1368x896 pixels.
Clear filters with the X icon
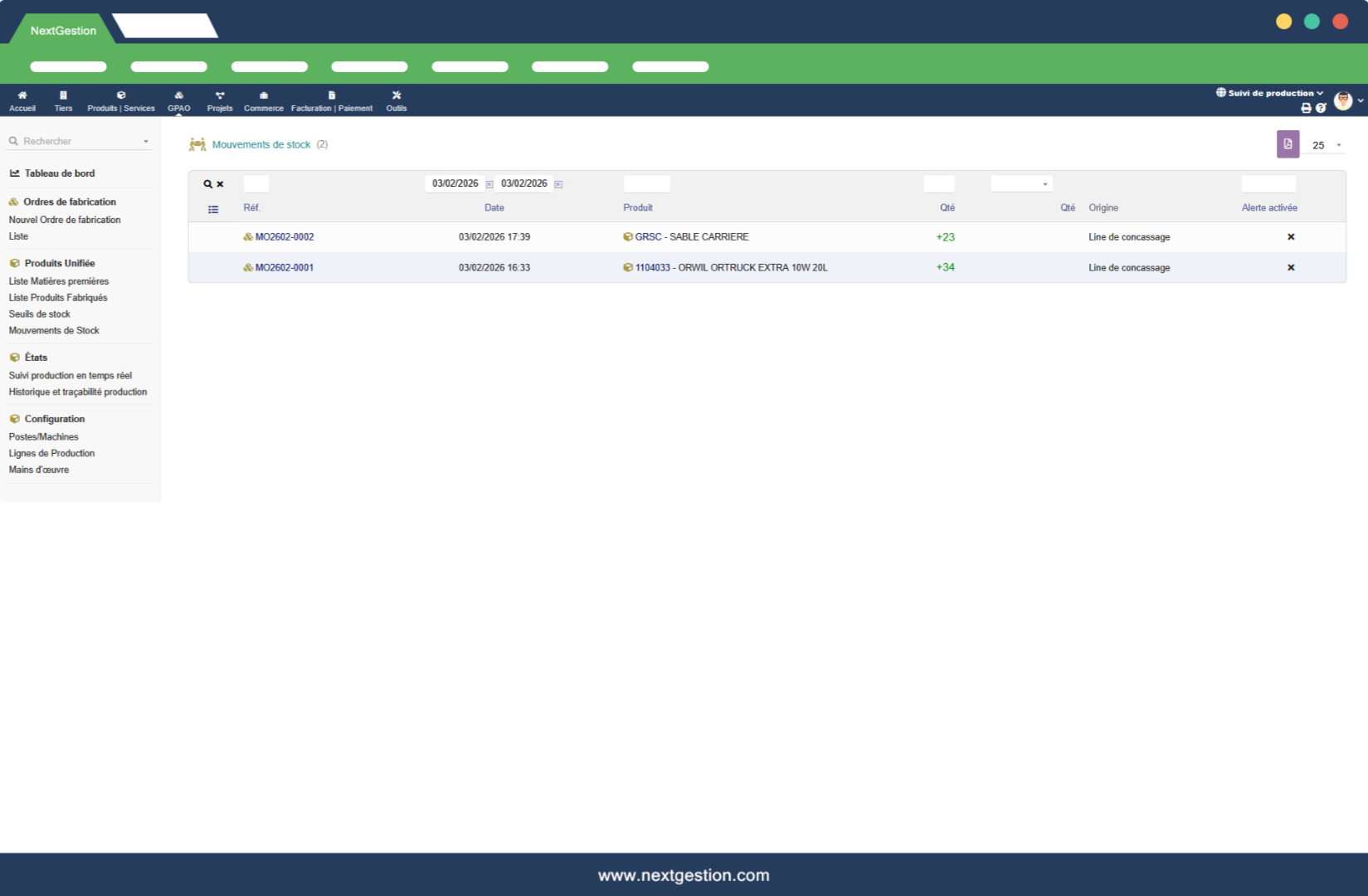tap(220, 184)
